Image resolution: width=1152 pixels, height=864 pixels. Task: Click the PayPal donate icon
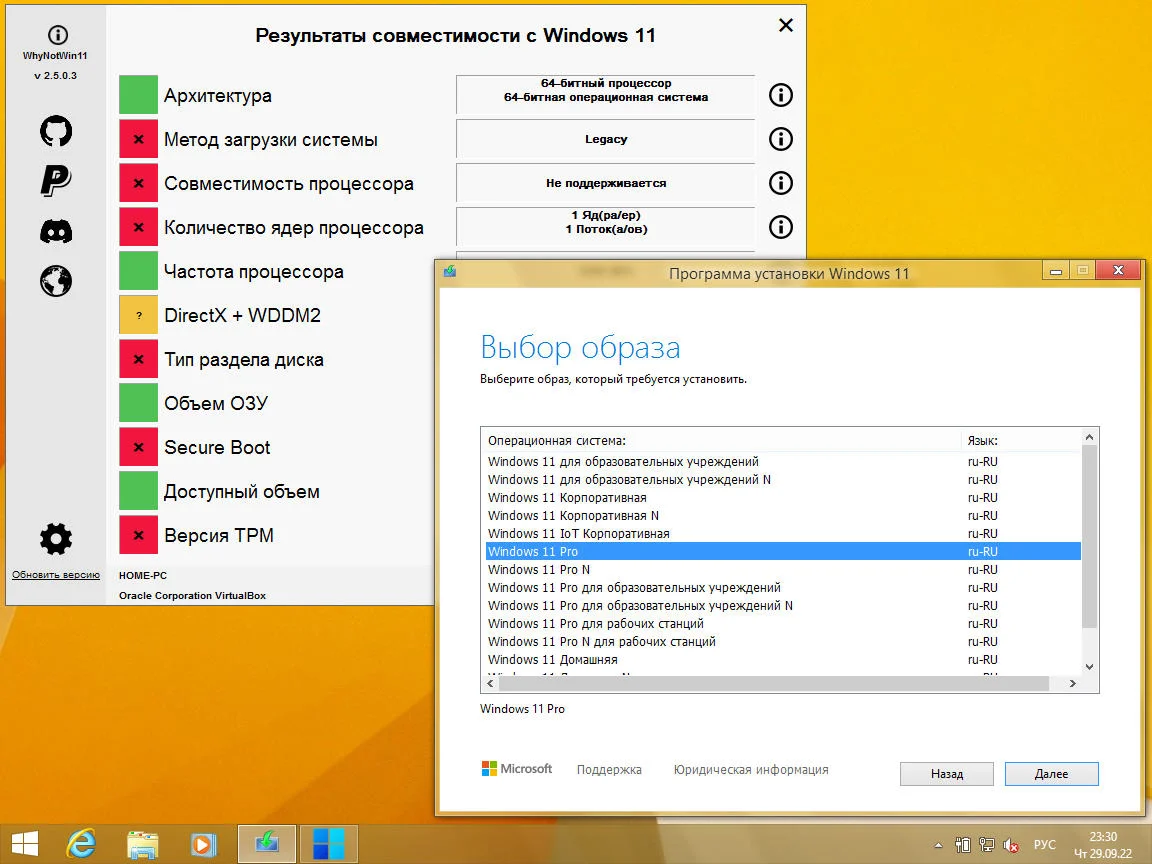[56, 181]
